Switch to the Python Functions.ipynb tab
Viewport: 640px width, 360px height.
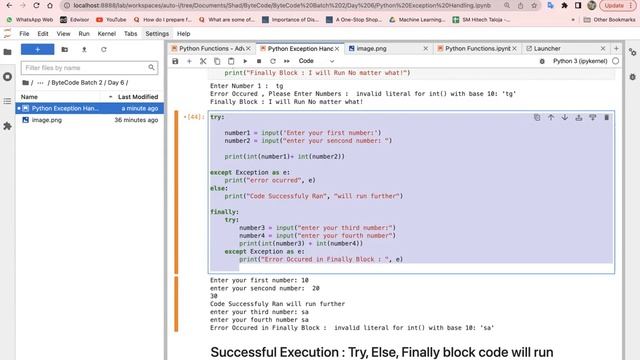[476, 49]
